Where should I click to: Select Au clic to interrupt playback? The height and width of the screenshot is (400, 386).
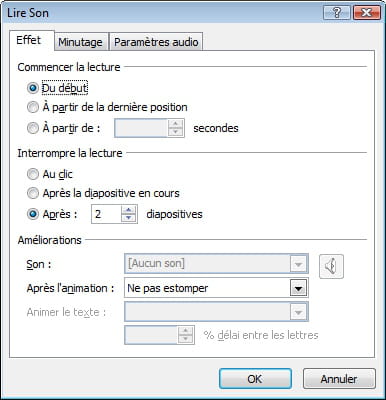[x=33, y=174]
